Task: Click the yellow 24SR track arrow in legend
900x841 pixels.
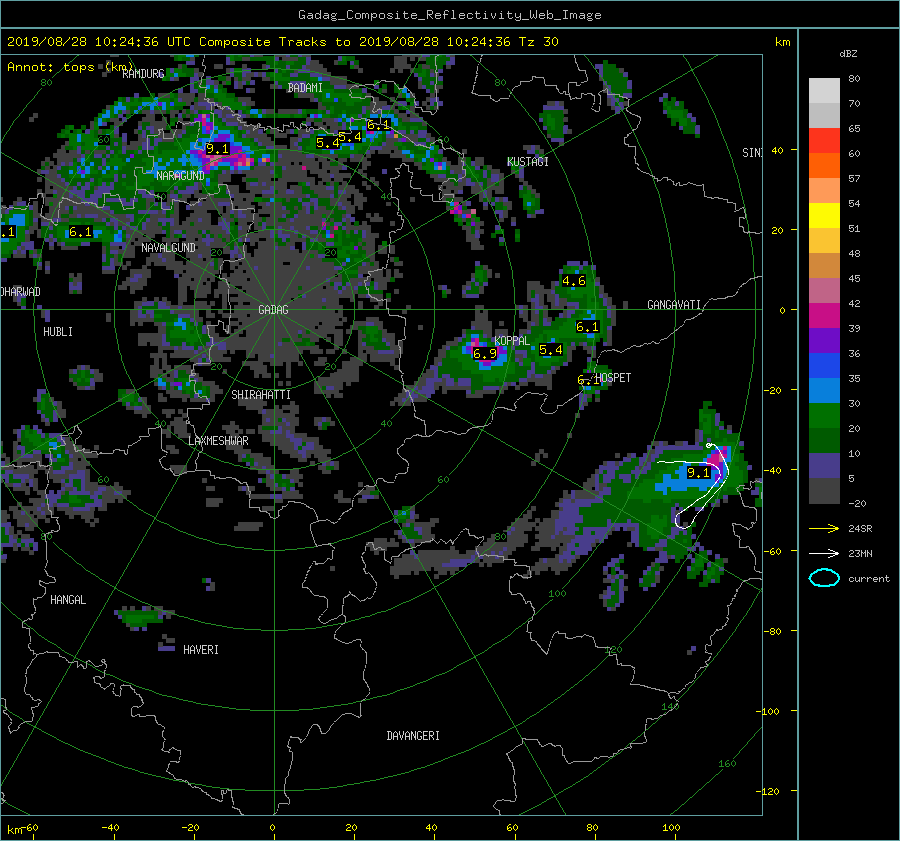Action: pos(824,528)
